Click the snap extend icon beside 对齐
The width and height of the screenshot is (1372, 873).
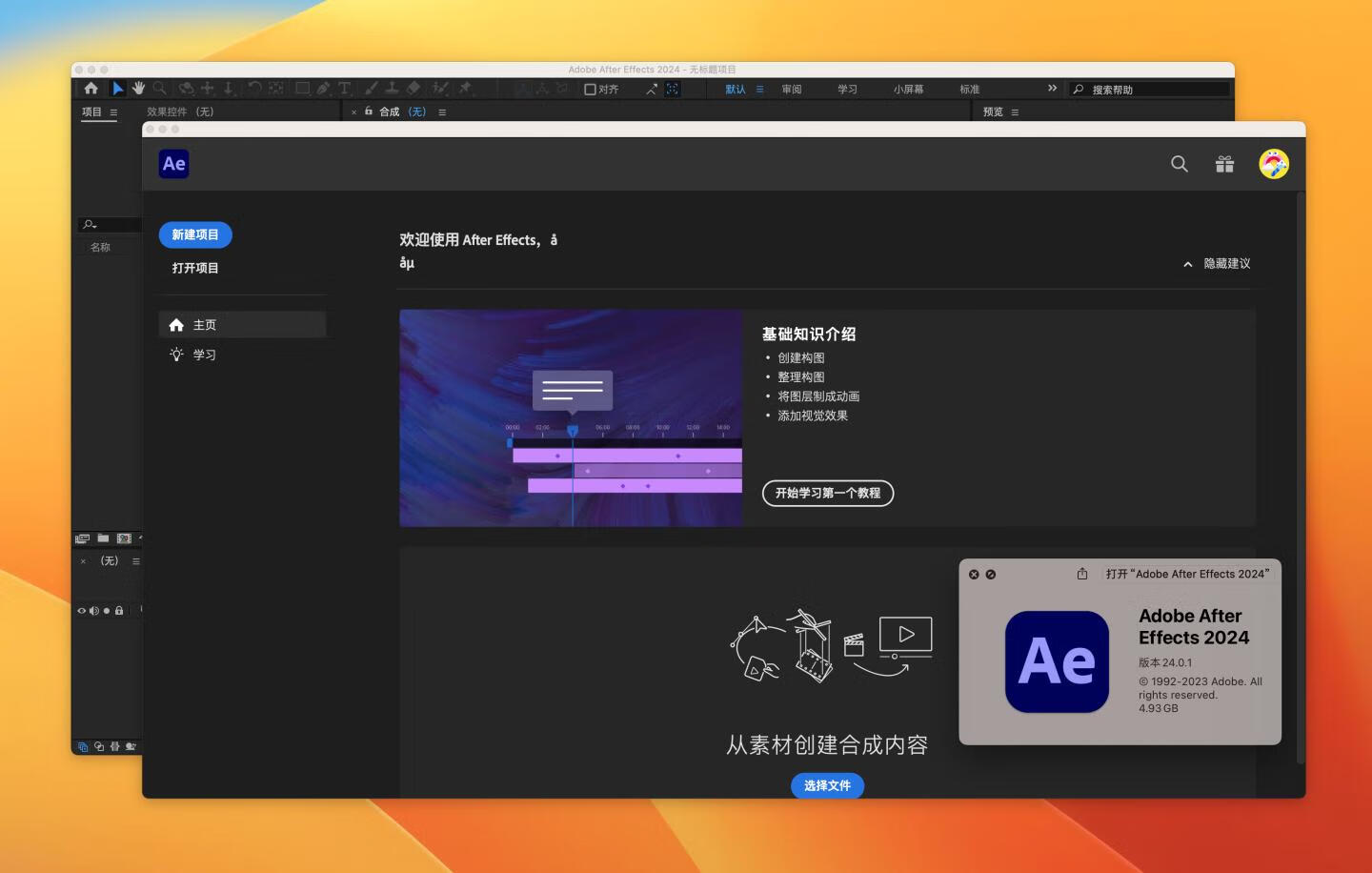652,90
